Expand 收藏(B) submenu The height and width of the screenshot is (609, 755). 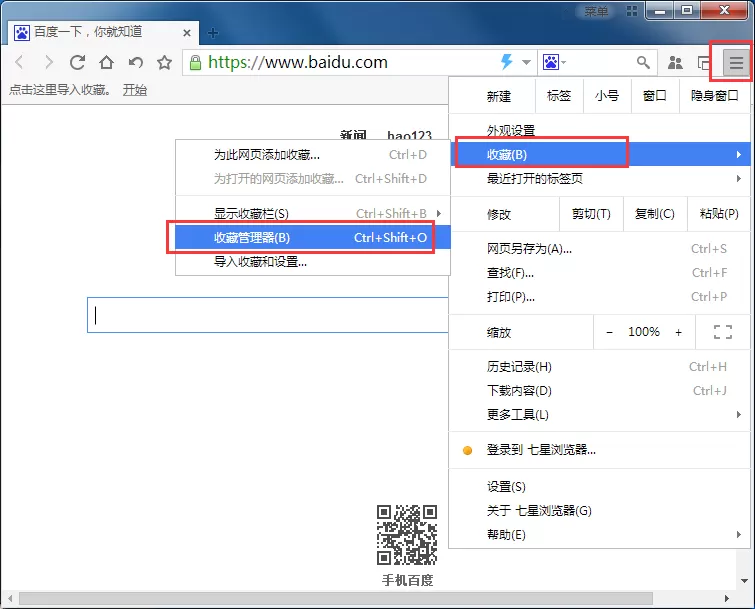599,155
